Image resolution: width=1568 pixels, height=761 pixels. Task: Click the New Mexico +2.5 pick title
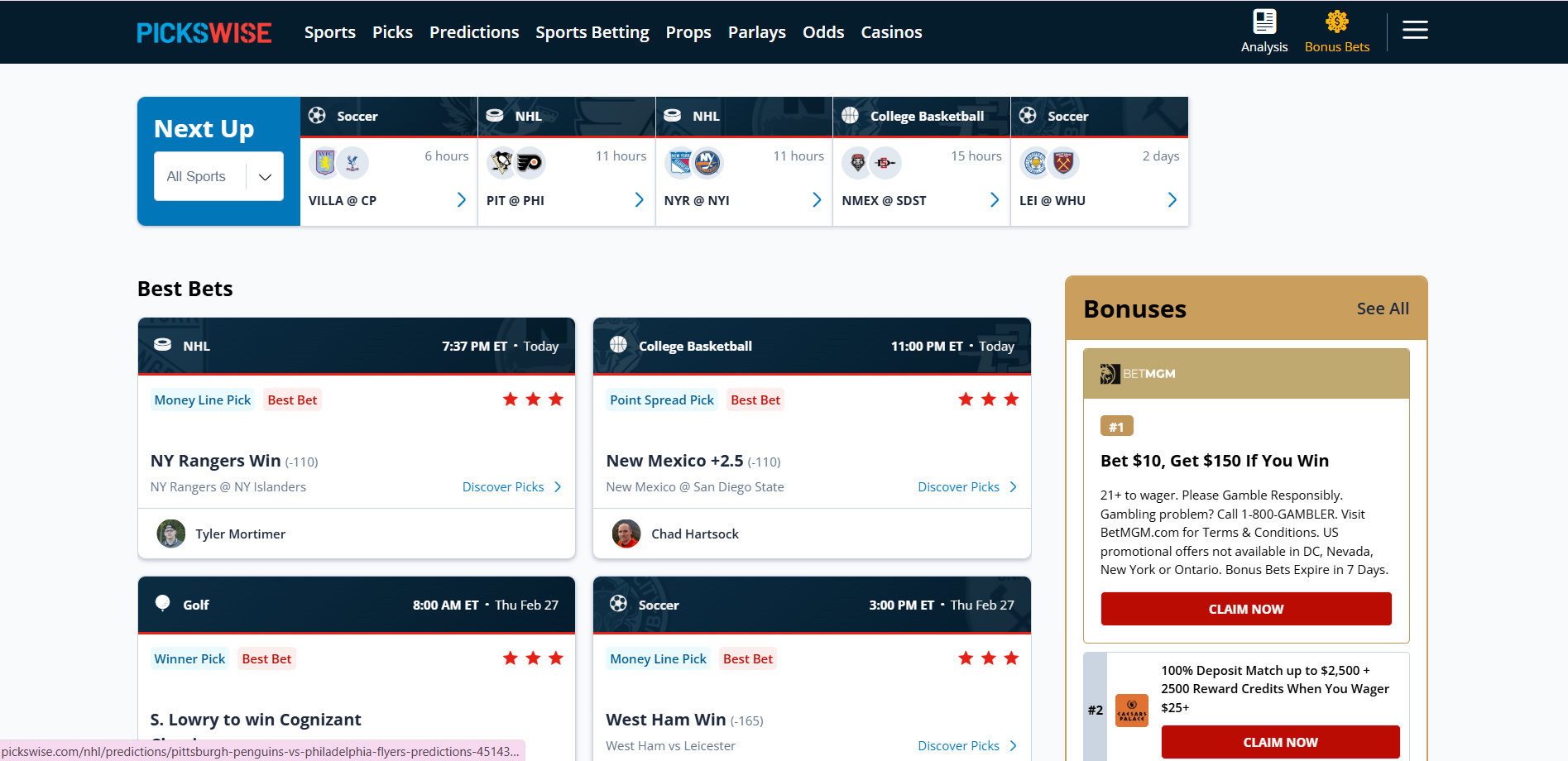pos(674,461)
